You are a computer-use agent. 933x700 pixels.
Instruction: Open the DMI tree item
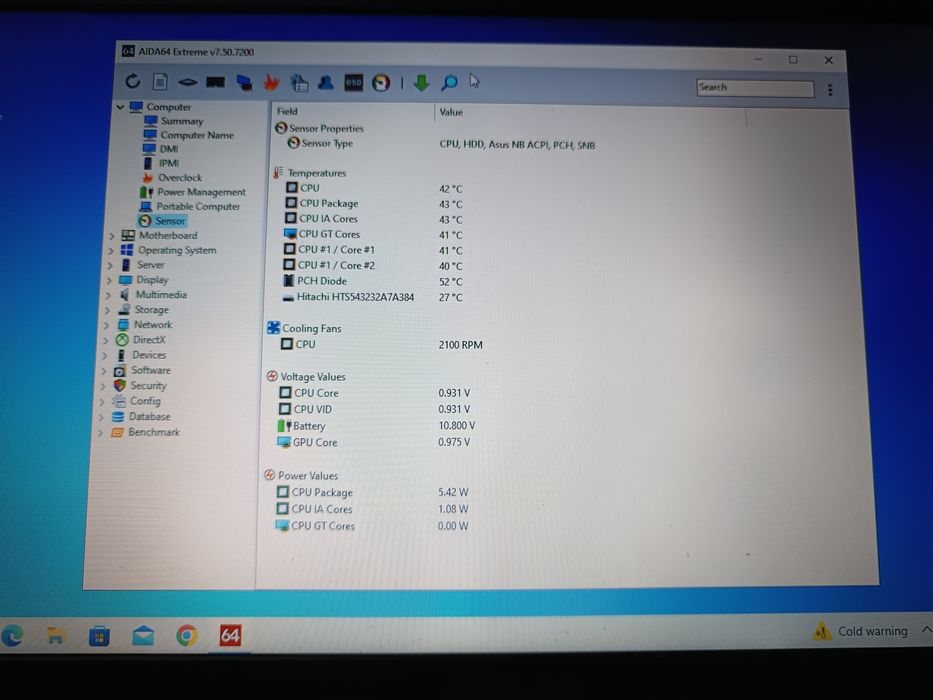[x=160, y=149]
